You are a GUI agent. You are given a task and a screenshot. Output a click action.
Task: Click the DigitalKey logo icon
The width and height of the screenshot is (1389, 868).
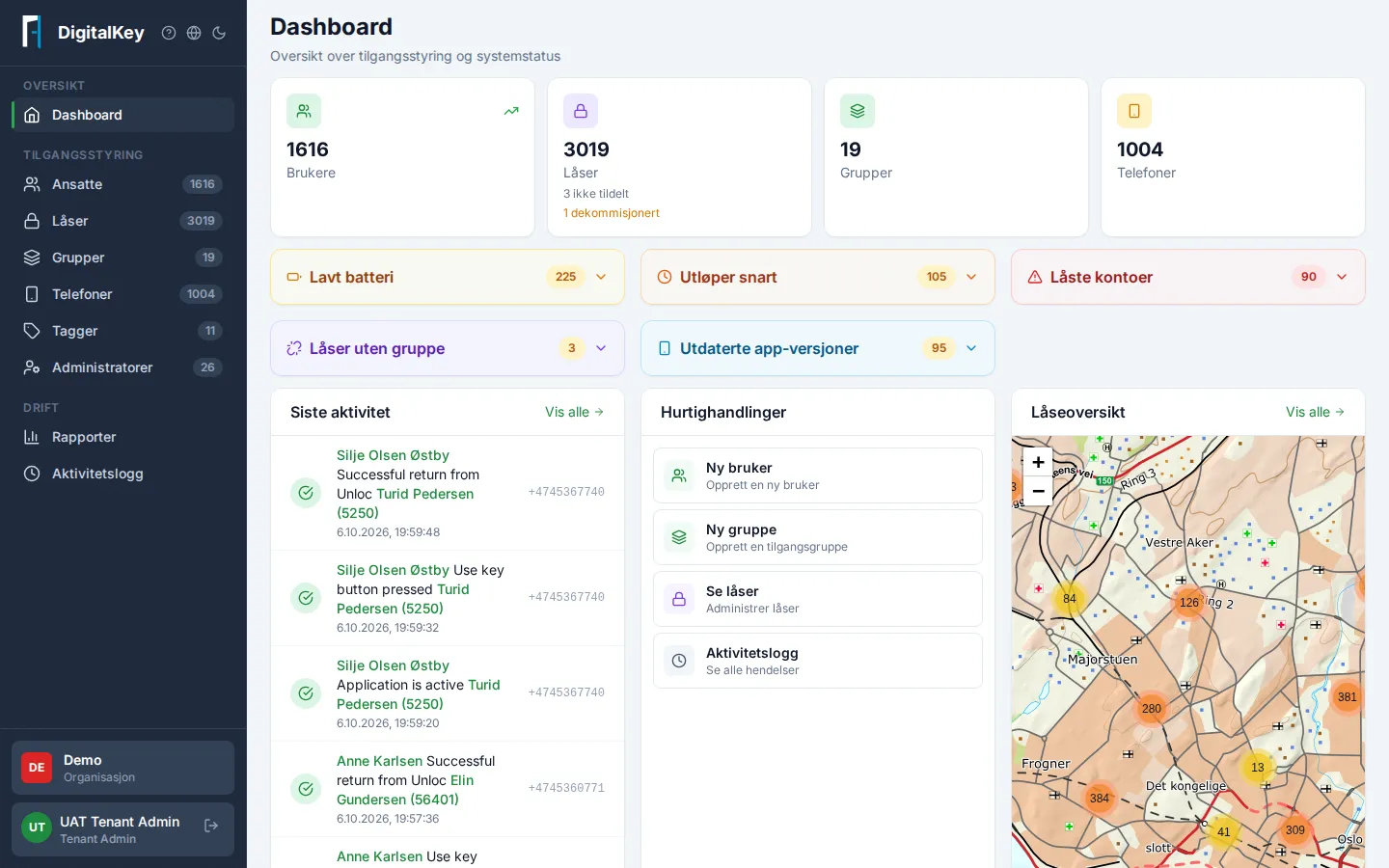point(32,32)
